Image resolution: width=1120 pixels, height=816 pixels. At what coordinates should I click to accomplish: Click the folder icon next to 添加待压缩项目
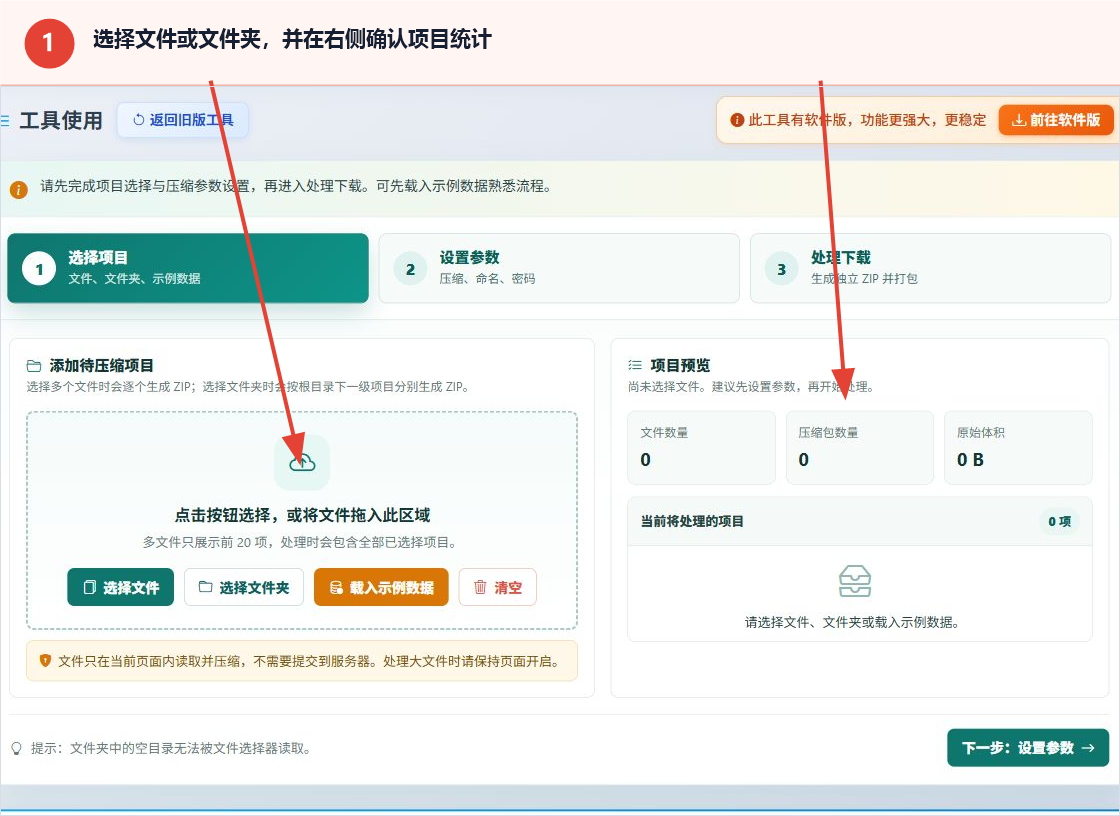pos(34,366)
